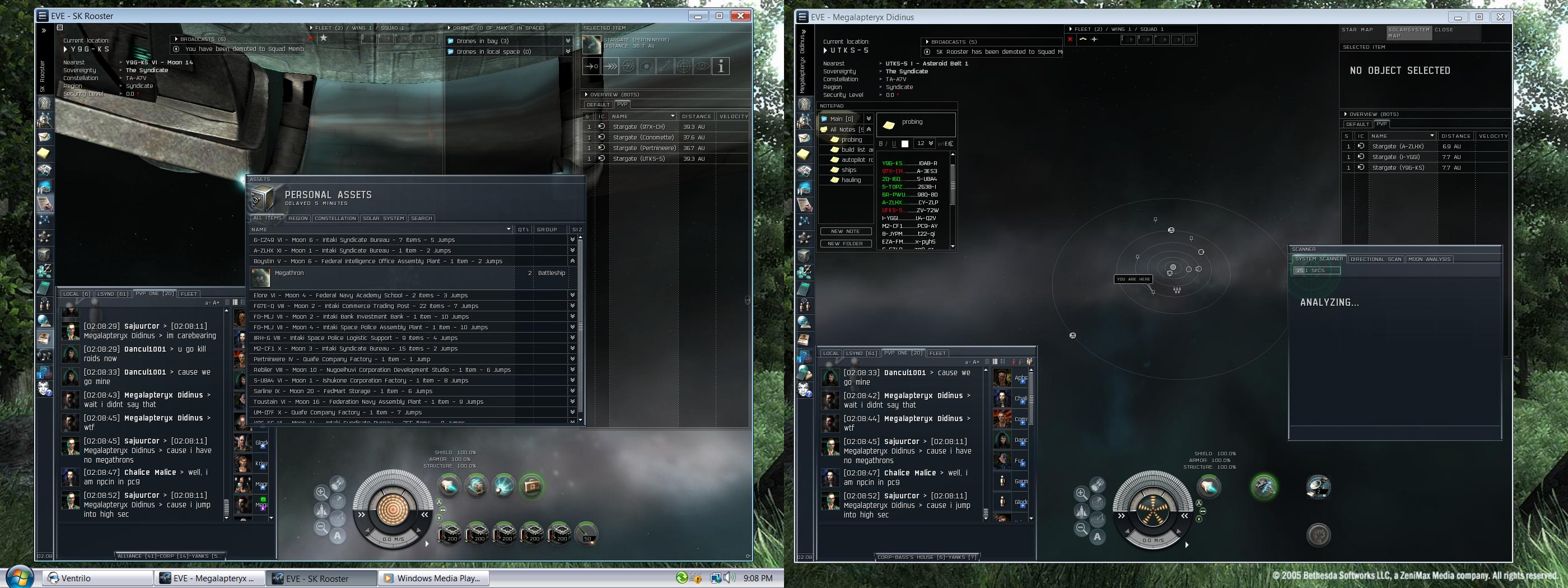Open notepad icon in SK Rooster sidebar

coord(44,153)
